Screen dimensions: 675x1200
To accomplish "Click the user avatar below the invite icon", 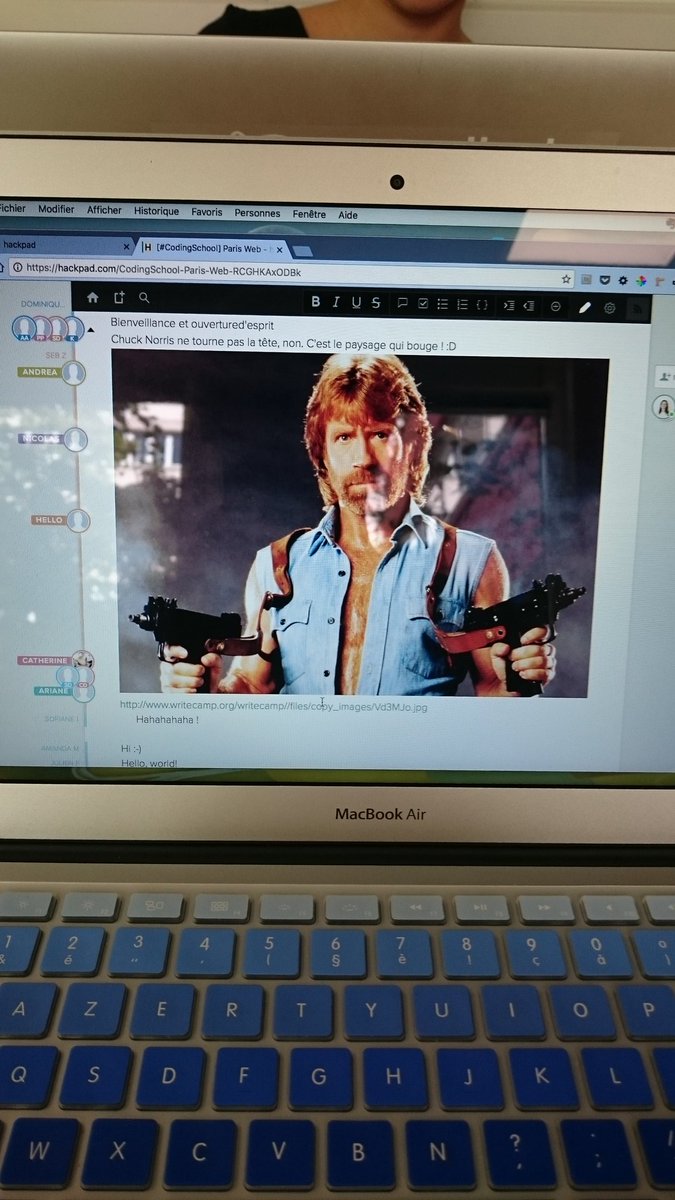I will tap(662, 407).
